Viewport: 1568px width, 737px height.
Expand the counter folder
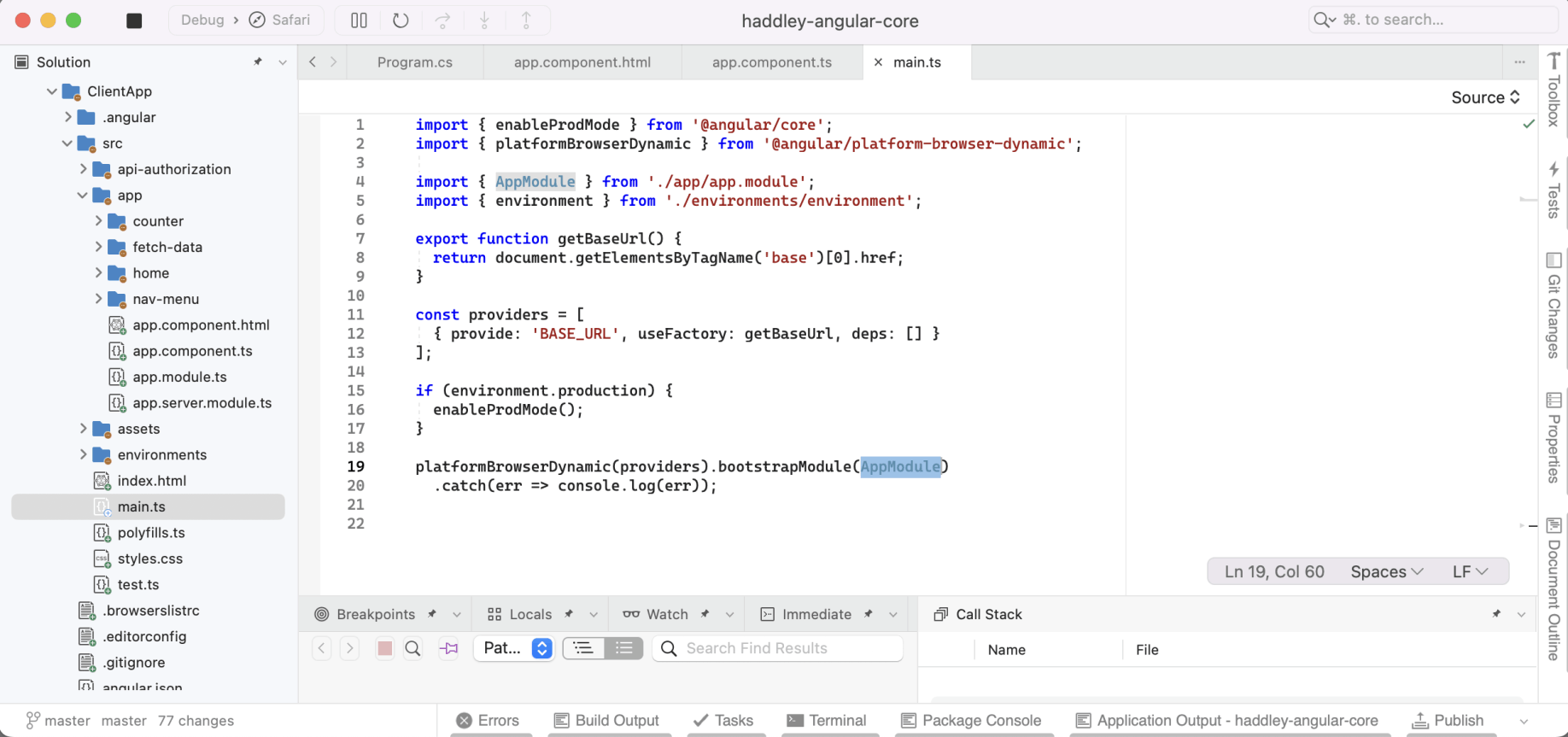point(98,221)
